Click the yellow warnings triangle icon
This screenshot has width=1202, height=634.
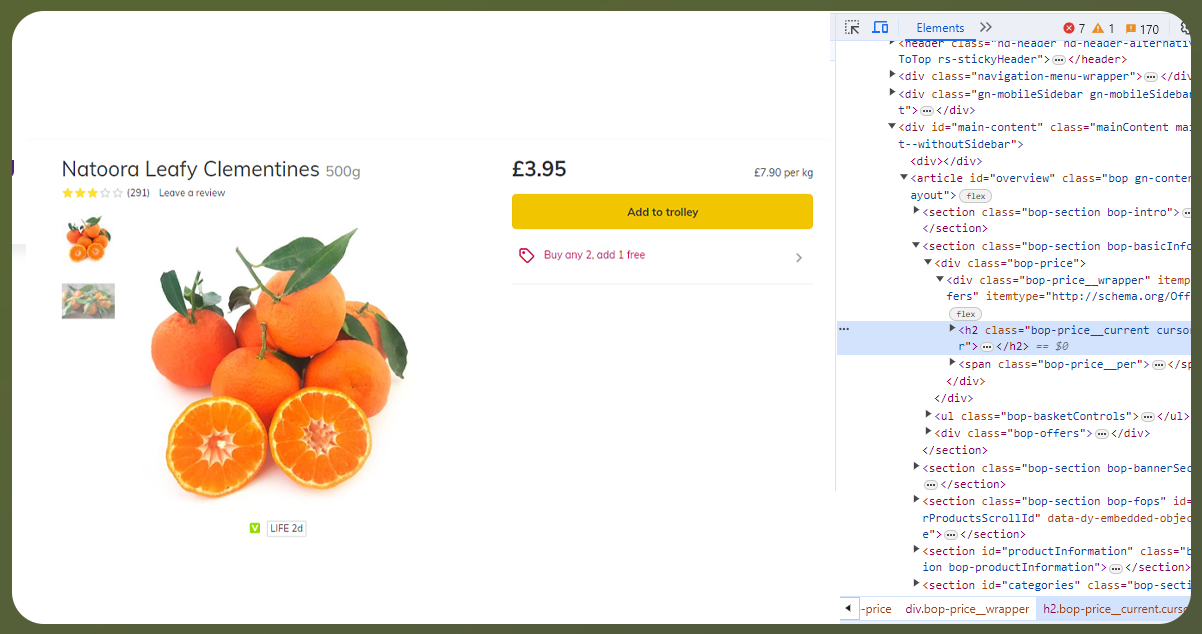coord(1098,29)
